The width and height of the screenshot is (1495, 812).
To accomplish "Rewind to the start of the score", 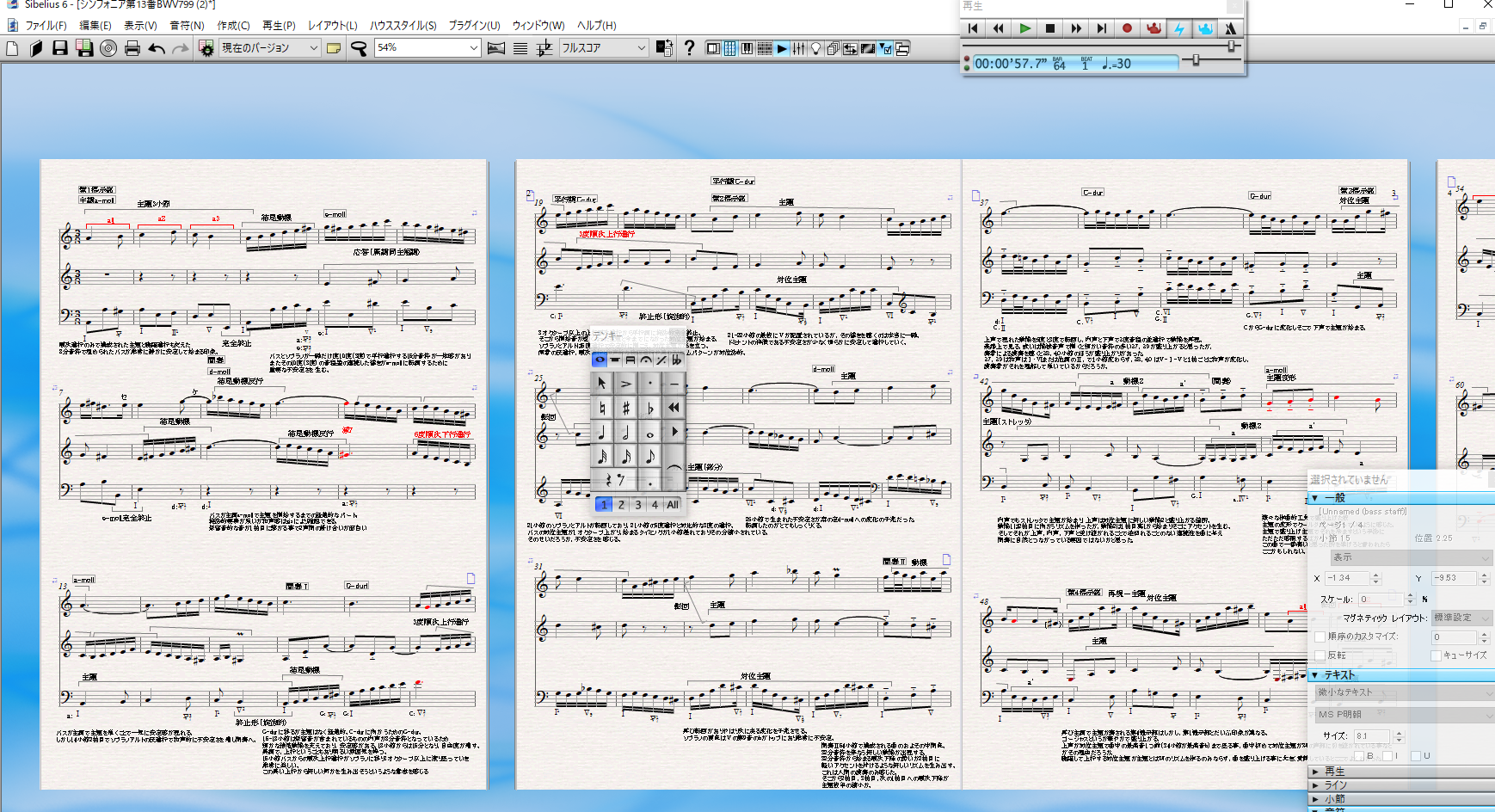I will (973, 28).
